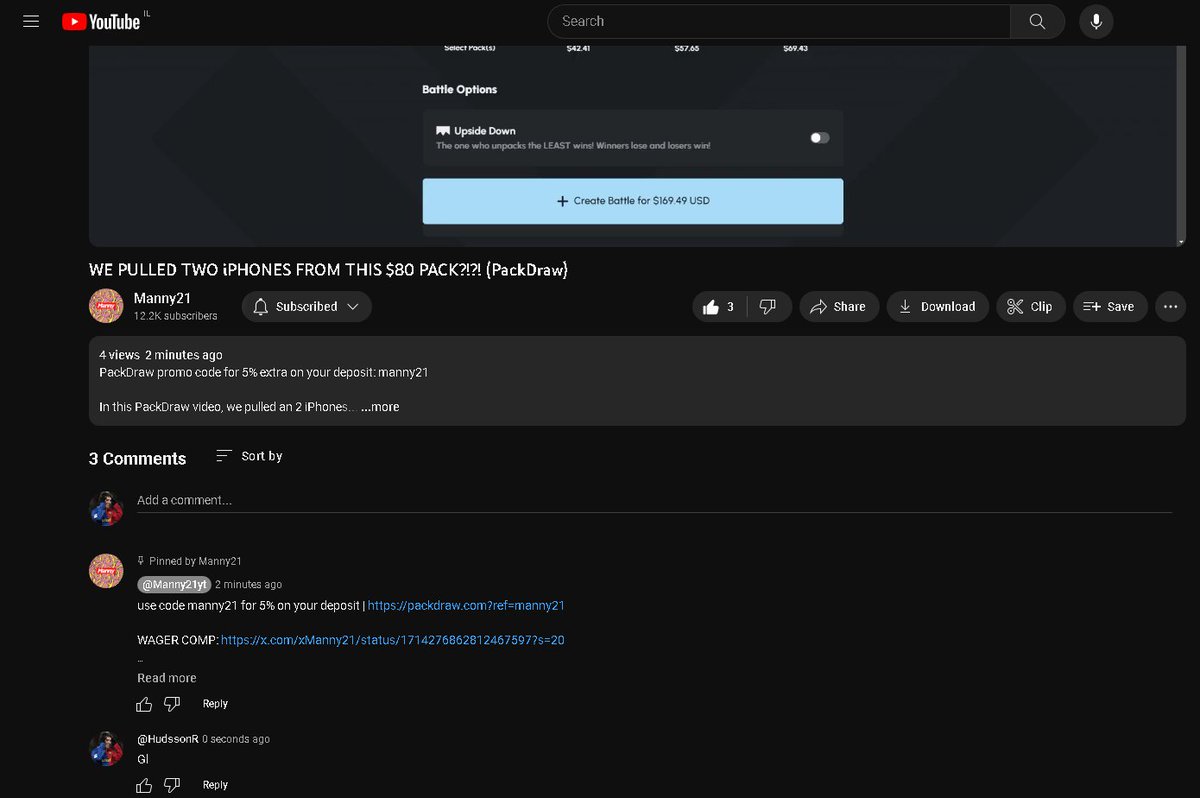Viewport: 1200px width, 798px height.
Task: Go to YouTube home via logo
Action: coord(101,21)
